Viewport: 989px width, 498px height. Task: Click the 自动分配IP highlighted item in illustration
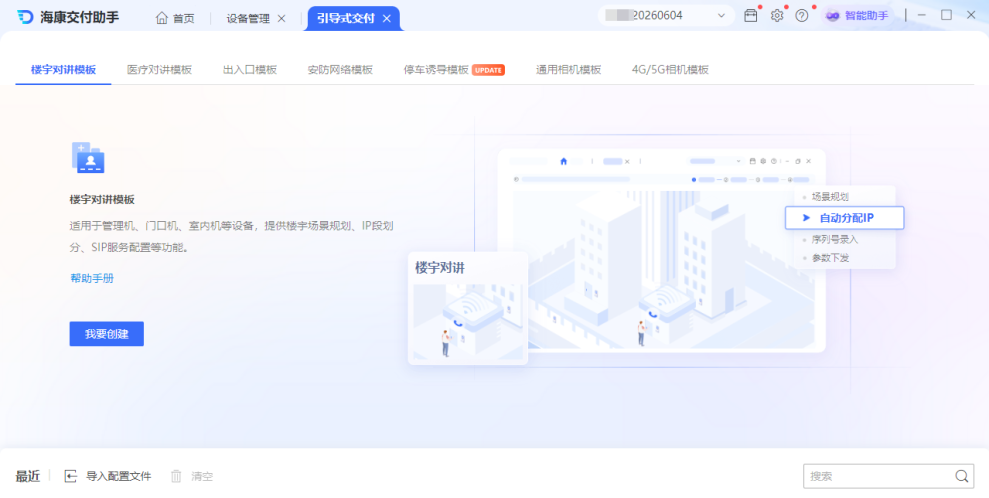845,217
